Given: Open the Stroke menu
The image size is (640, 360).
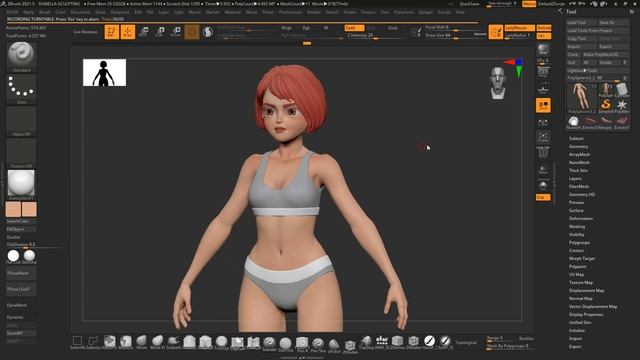Looking at the screenshot, I should [x=349, y=12].
